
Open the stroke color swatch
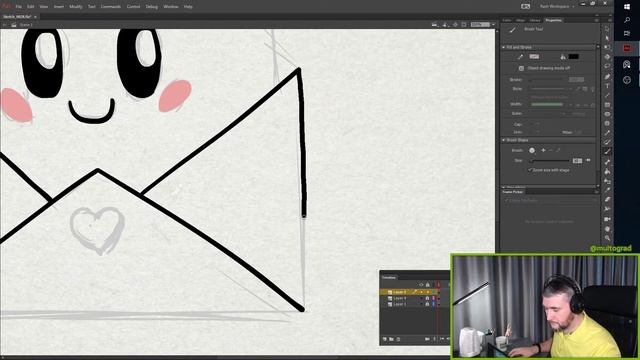click(534, 57)
